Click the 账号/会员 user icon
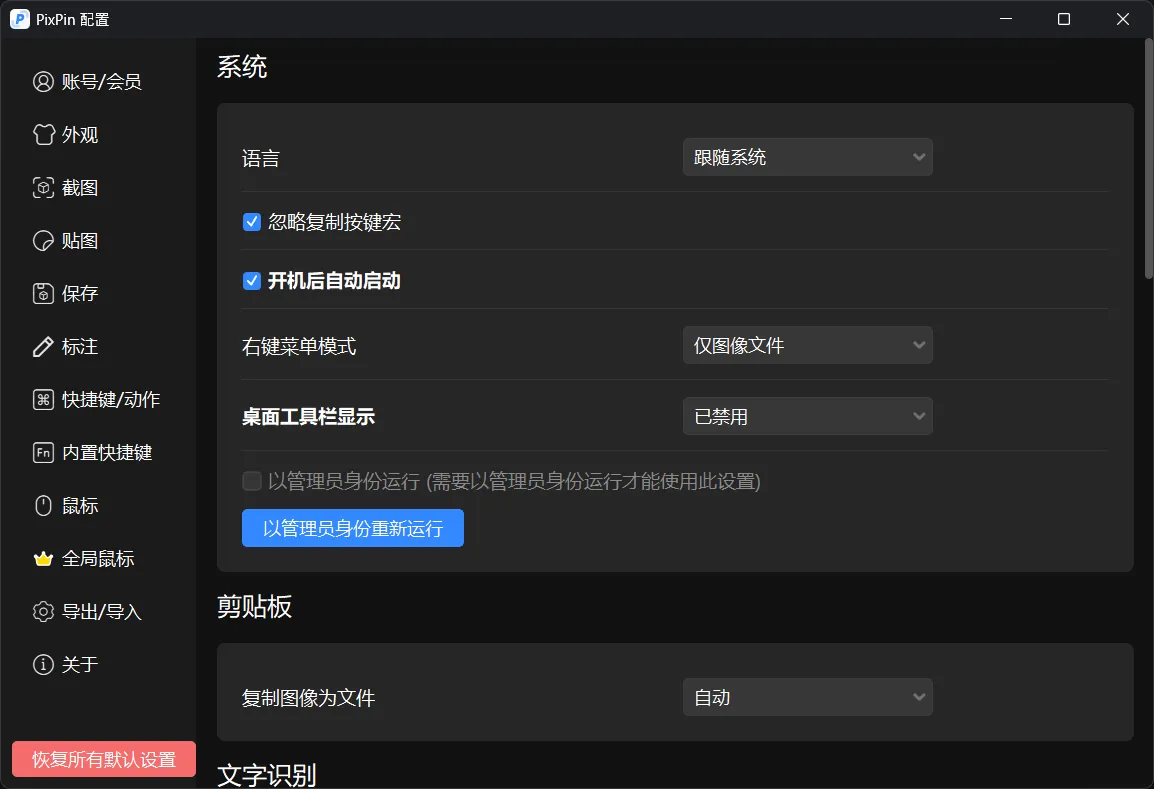 click(43, 82)
